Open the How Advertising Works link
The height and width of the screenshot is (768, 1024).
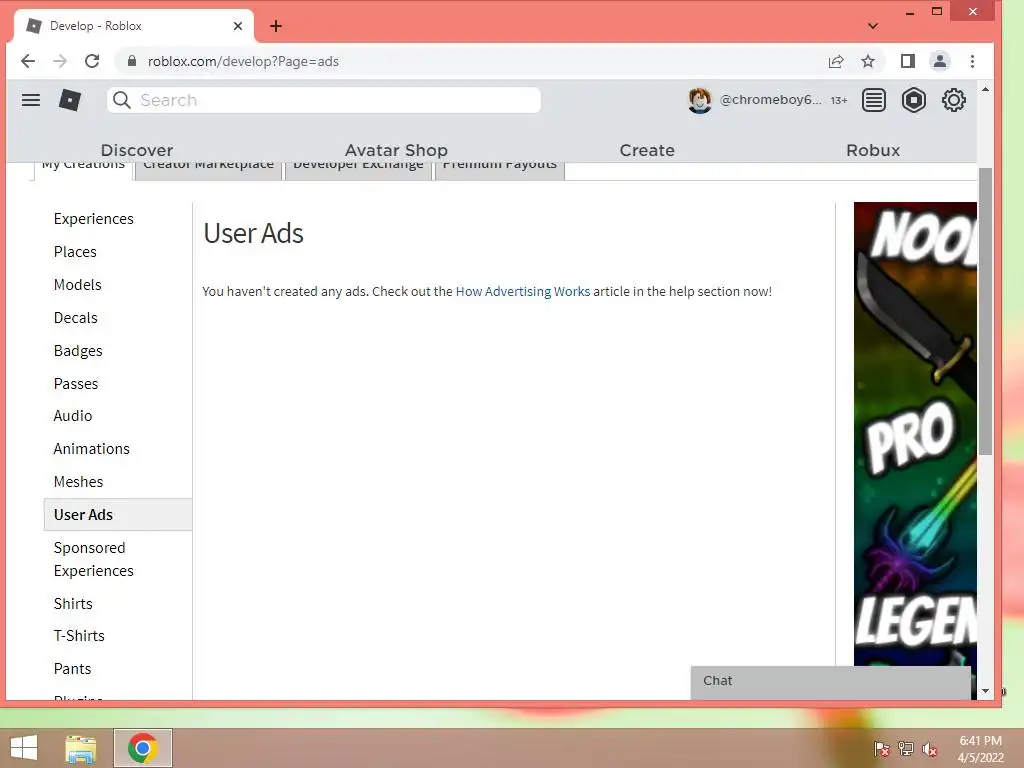click(522, 291)
